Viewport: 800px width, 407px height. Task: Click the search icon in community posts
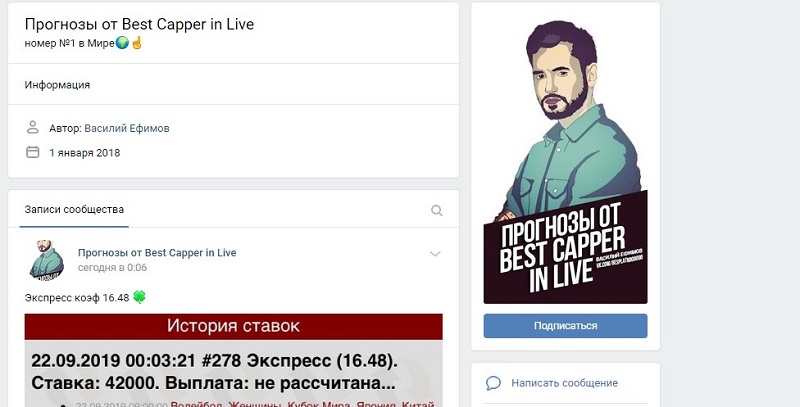[x=437, y=210]
